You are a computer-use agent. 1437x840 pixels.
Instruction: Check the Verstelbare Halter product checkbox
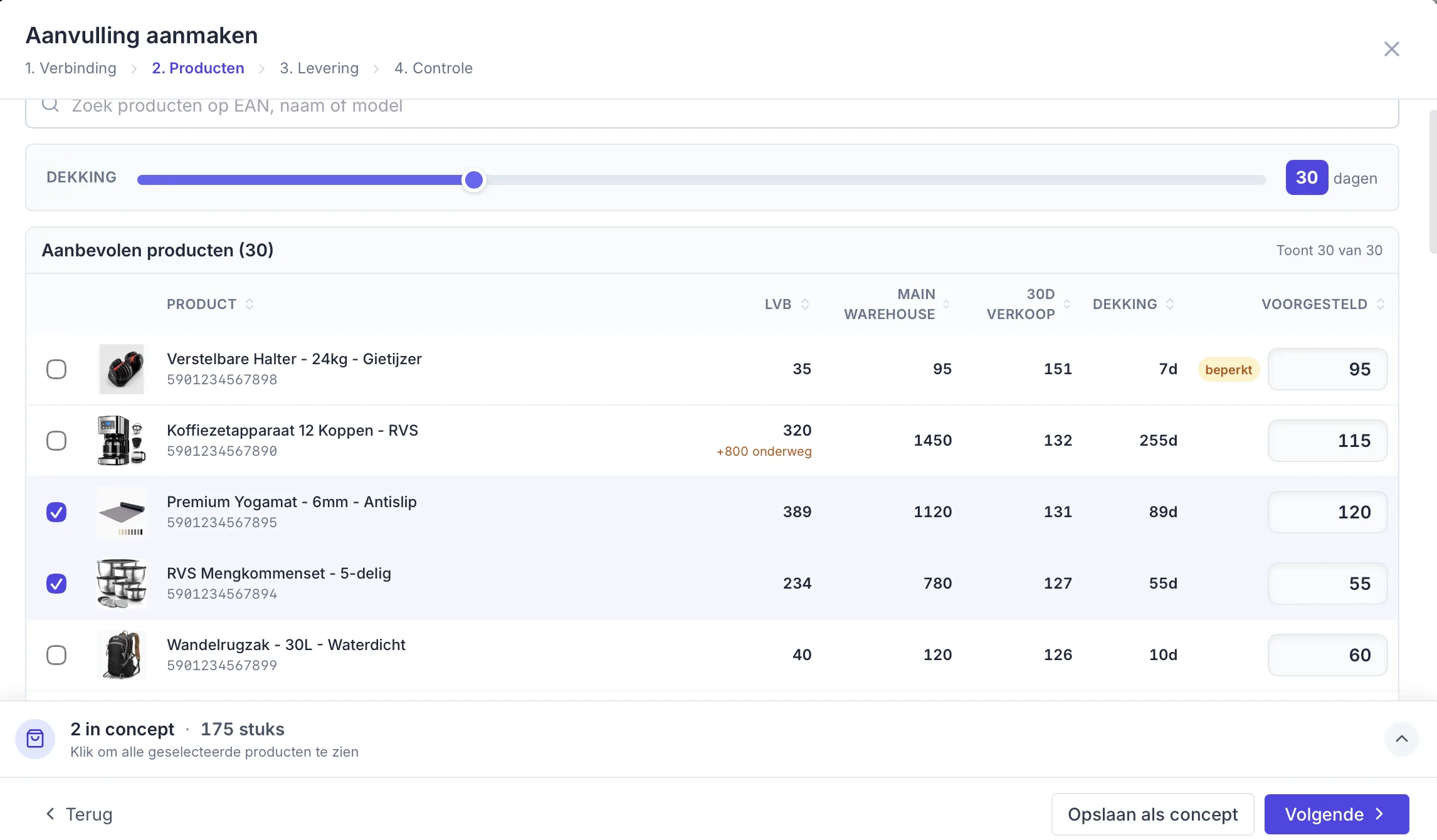(56, 369)
